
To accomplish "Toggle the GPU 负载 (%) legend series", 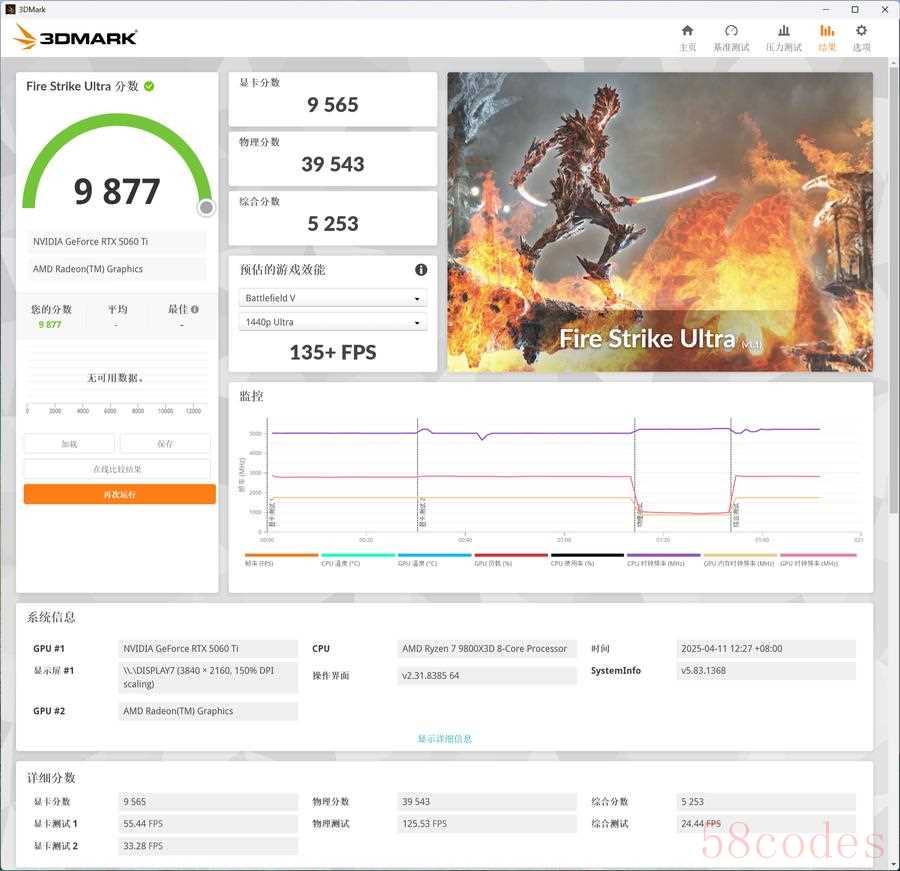I will (x=511, y=560).
